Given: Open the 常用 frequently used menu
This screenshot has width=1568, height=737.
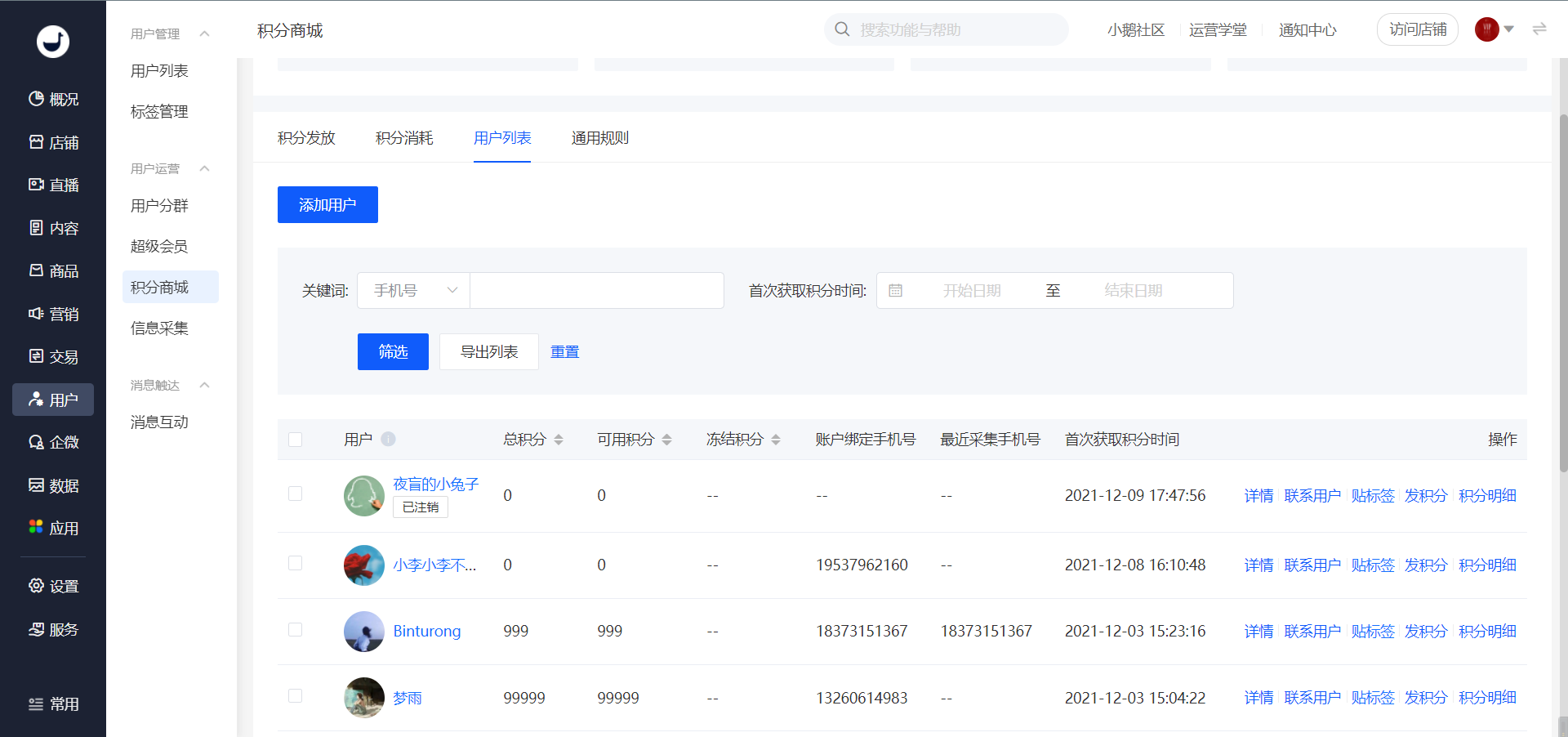Looking at the screenshot, I should point(53,704).
